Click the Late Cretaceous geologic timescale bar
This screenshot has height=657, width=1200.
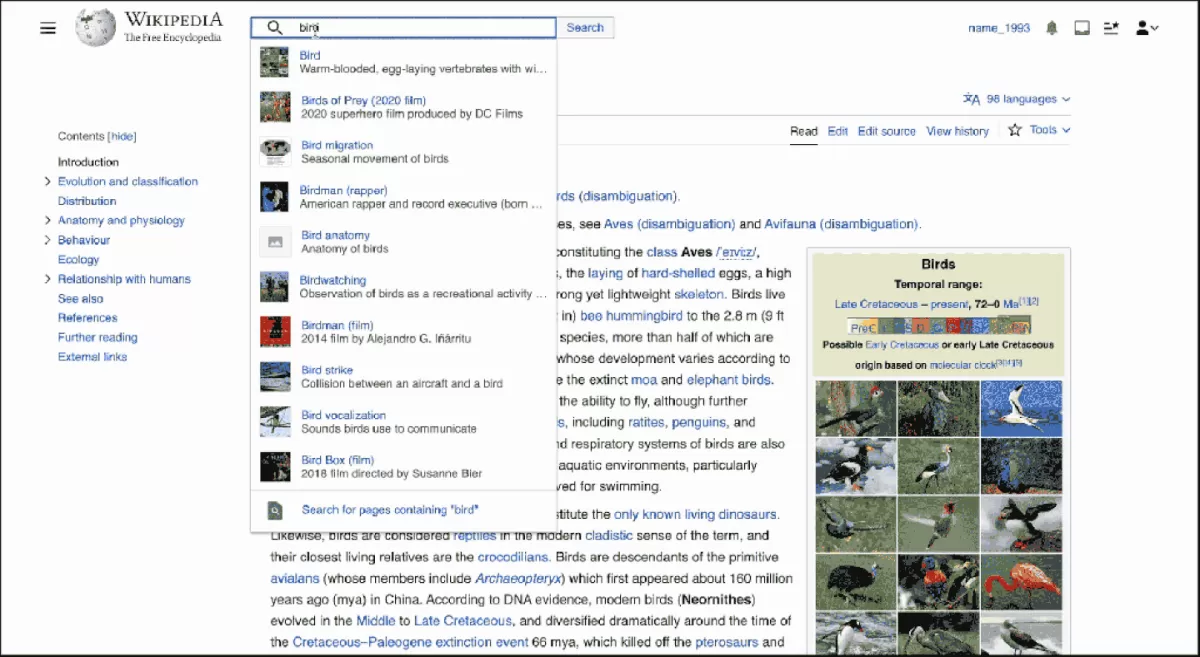pyautogui.click(x=940, y=325)
